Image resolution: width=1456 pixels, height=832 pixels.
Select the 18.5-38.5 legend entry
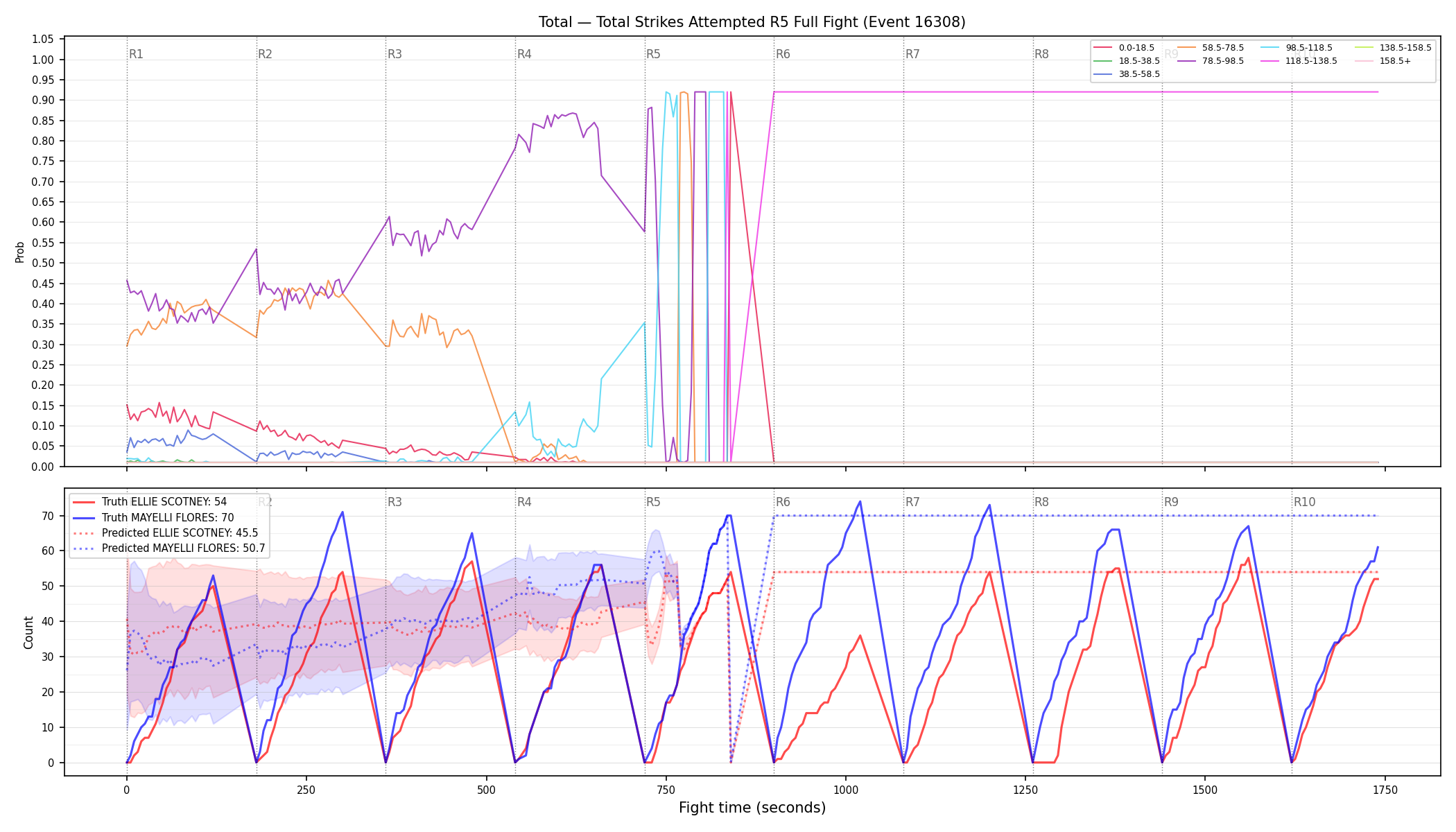pos(1127,61)
